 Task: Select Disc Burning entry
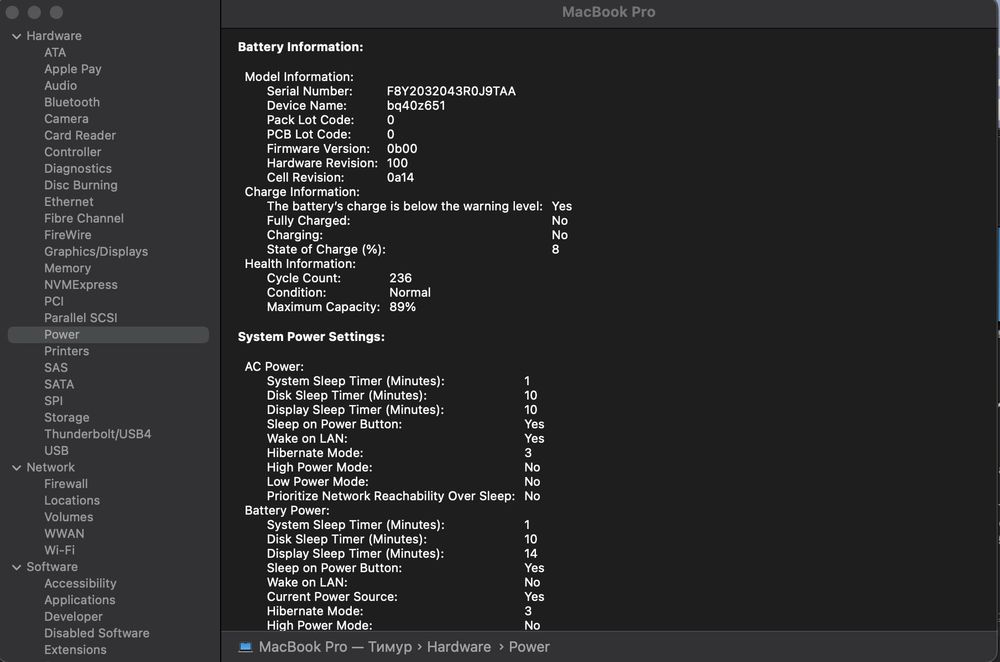tap(81, 185)
